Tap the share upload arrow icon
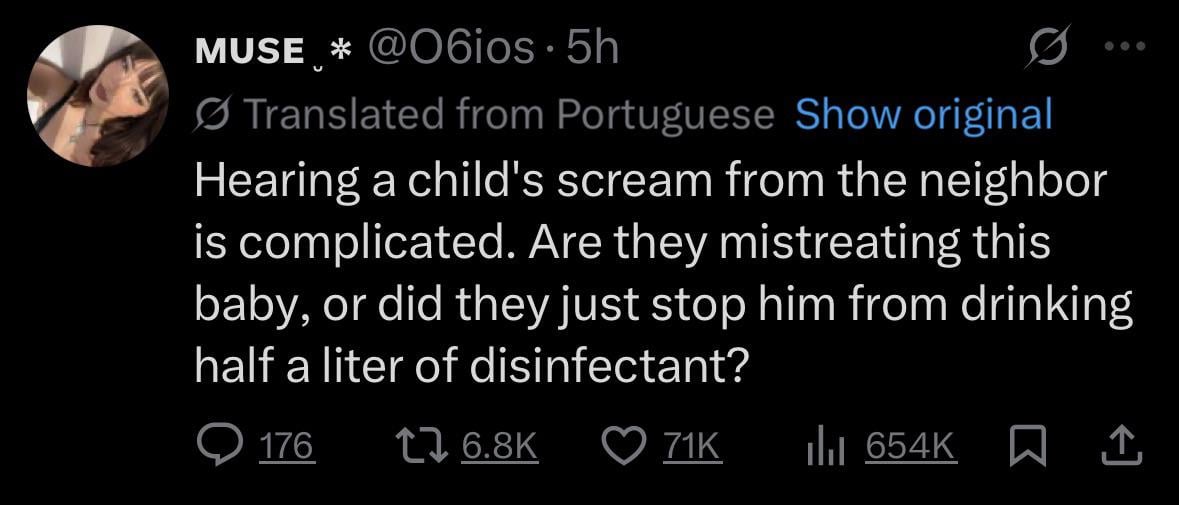This screenshot has height=505, width=1179. 1122,445
